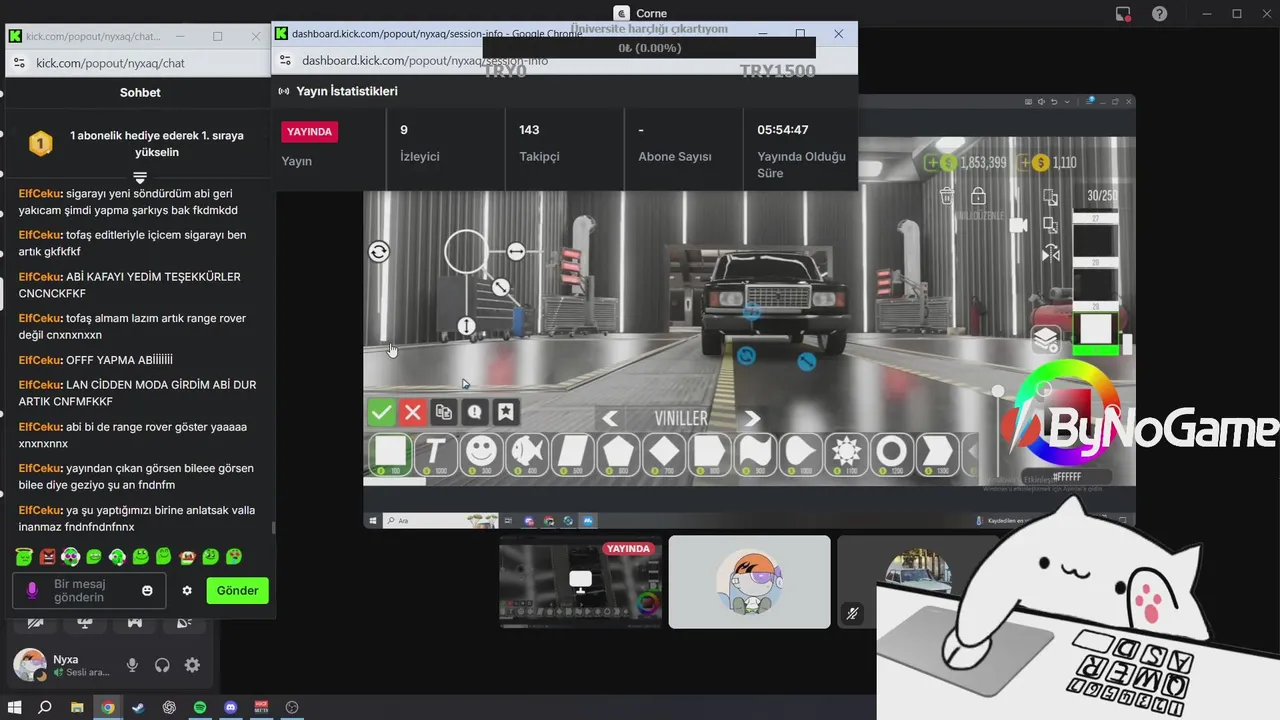
Task: Select the parallelogram vinyl shape
Action: coord(573,454)
